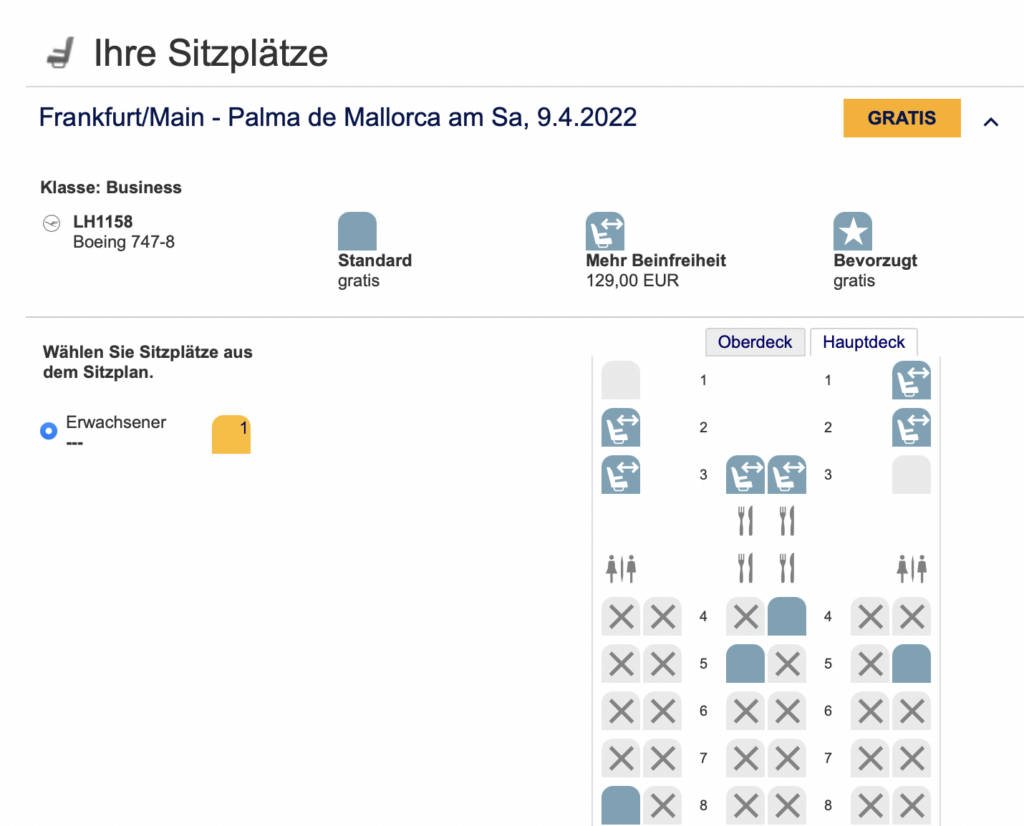The image size is (1024, 826).
Task: Click the Frankfurt/Main - Palma de Mallorca heading
Action: (x=338, y=117)
